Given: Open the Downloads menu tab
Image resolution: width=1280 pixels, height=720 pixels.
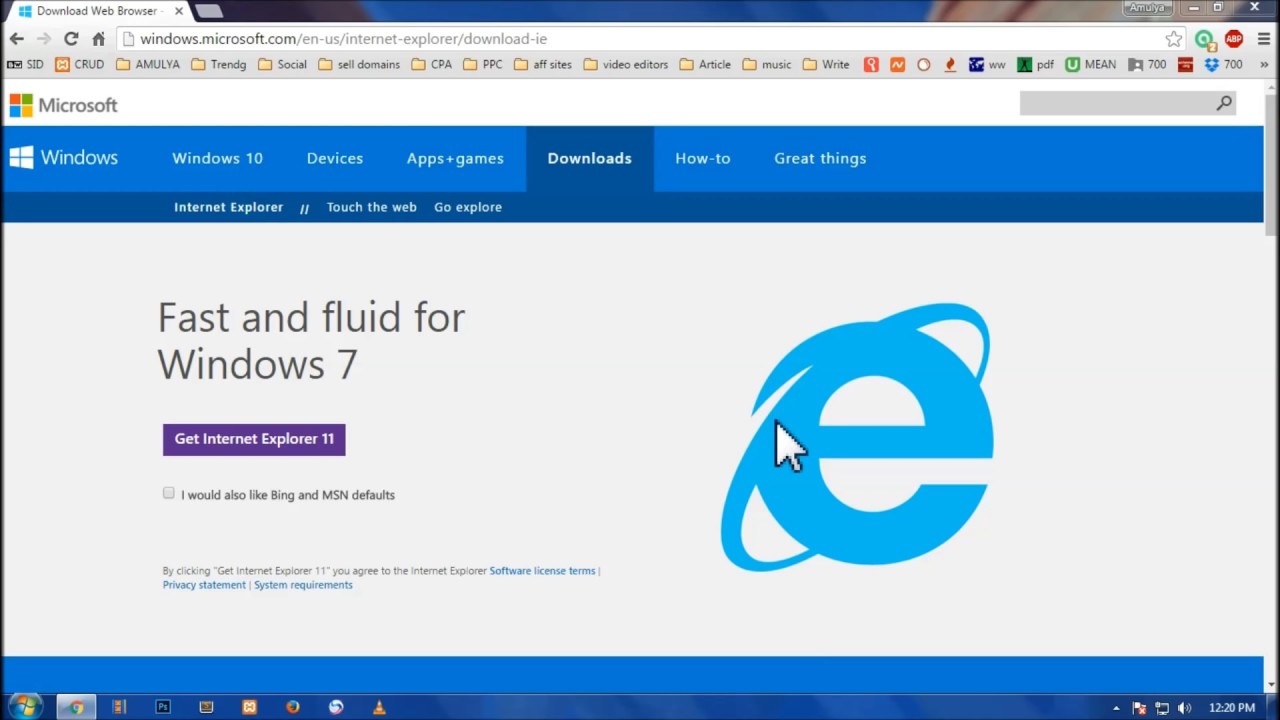Looking at the screenshot, I should pos(589,158).
